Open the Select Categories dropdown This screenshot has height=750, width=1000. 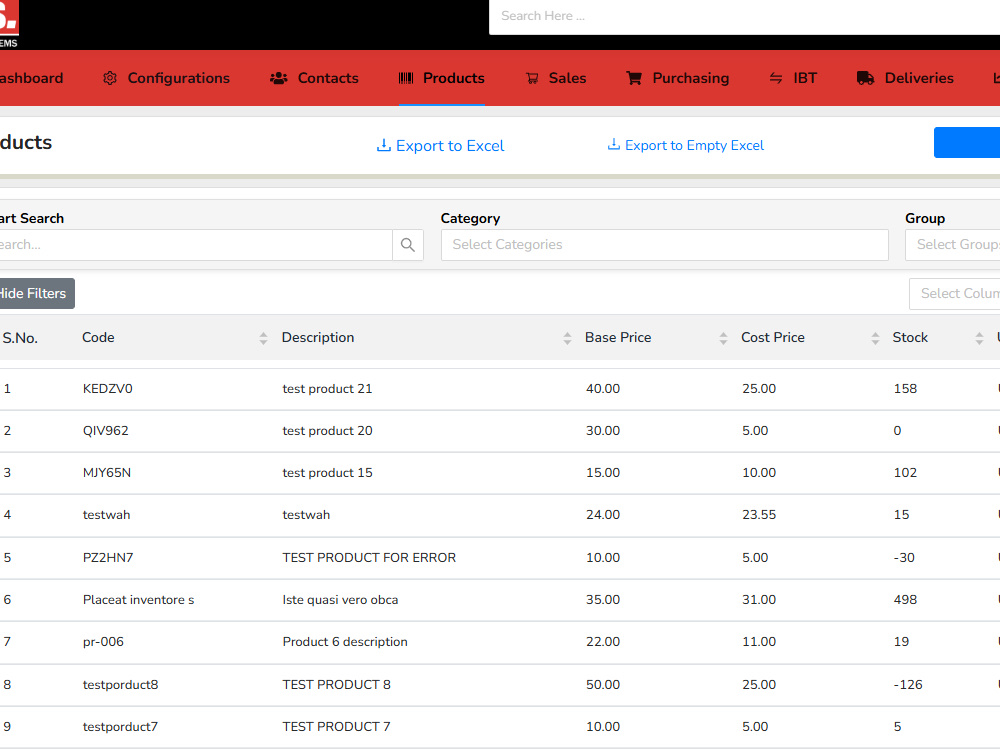(x=665, y=245)
